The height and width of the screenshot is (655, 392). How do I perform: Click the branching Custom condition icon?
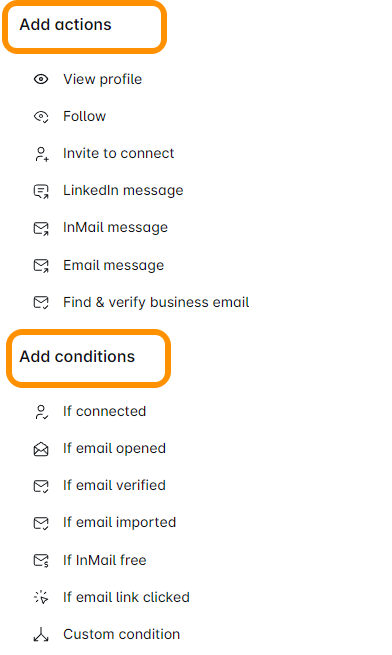41,635
